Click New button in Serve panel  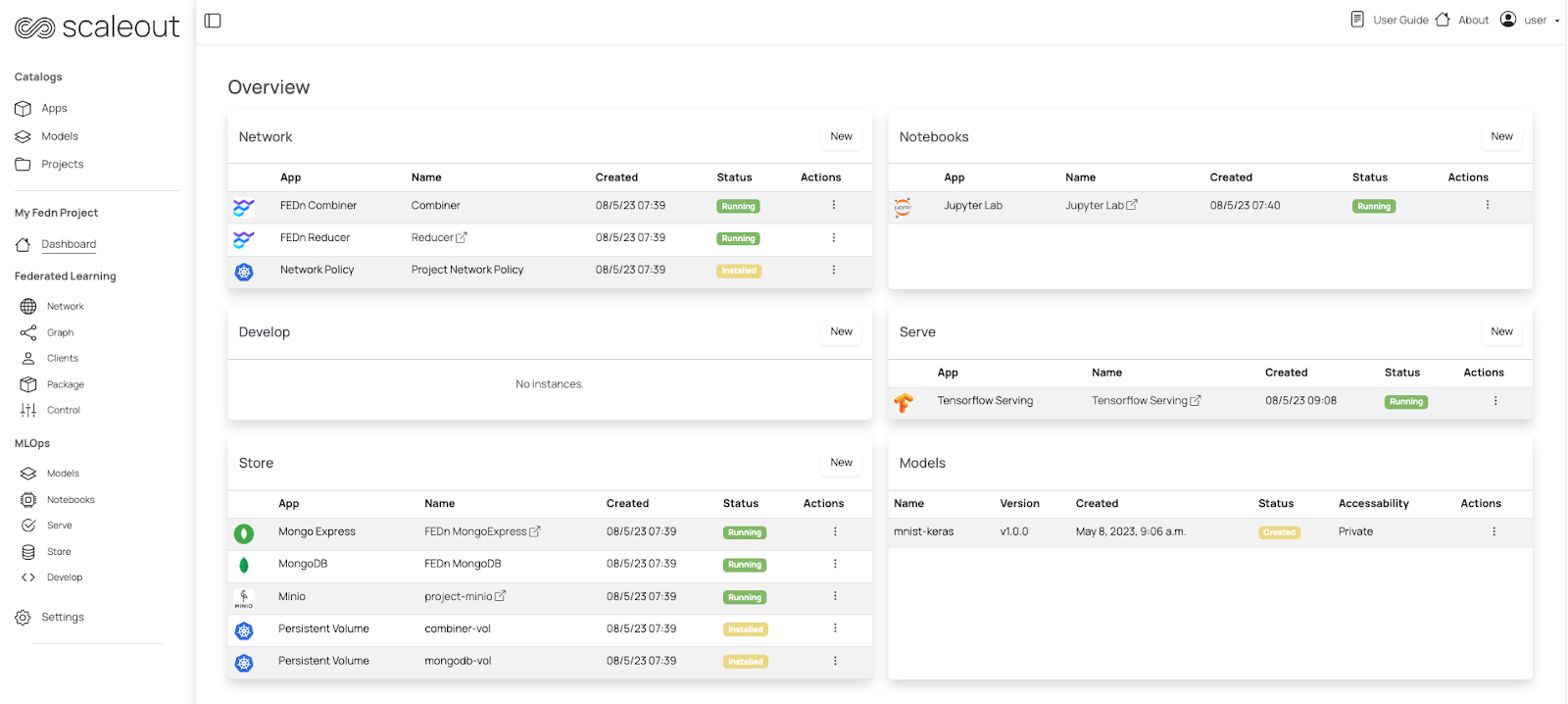1501,331
